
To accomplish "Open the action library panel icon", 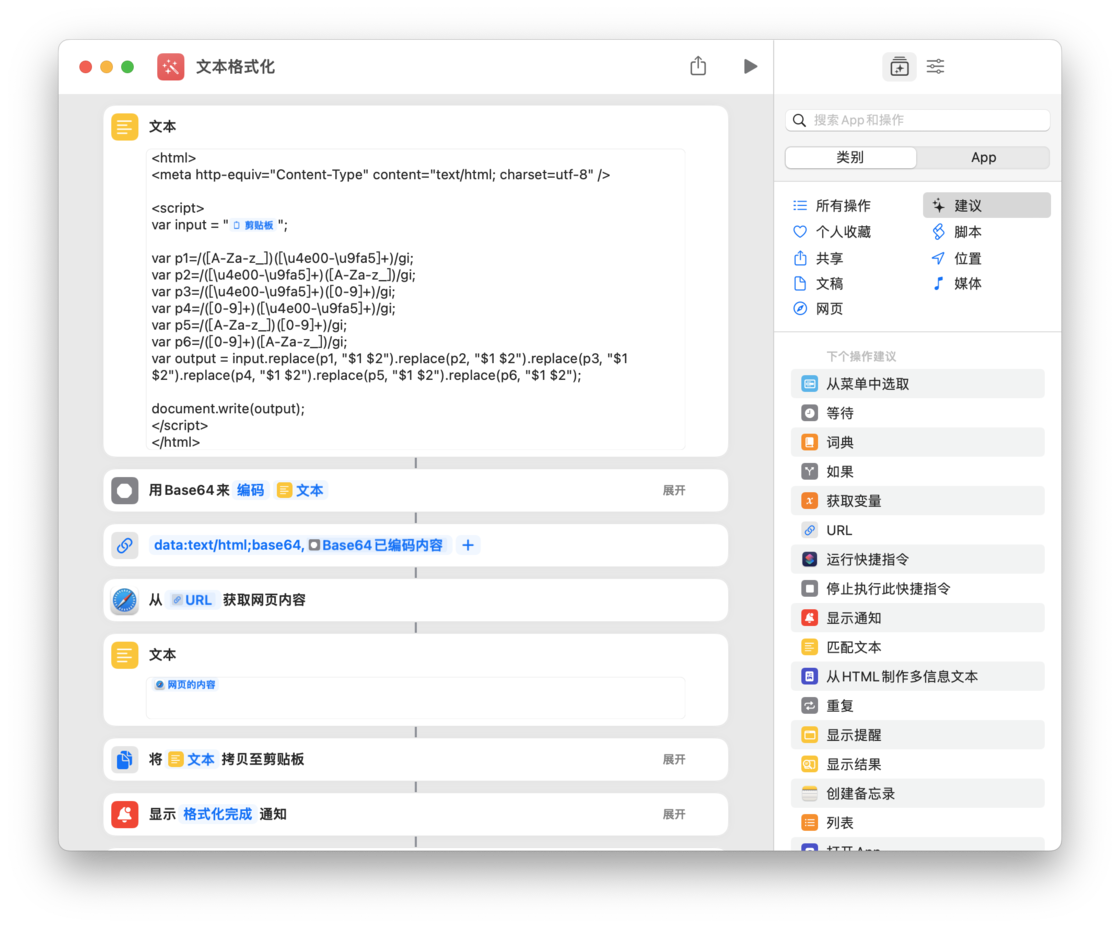I will tap(899, 67).
